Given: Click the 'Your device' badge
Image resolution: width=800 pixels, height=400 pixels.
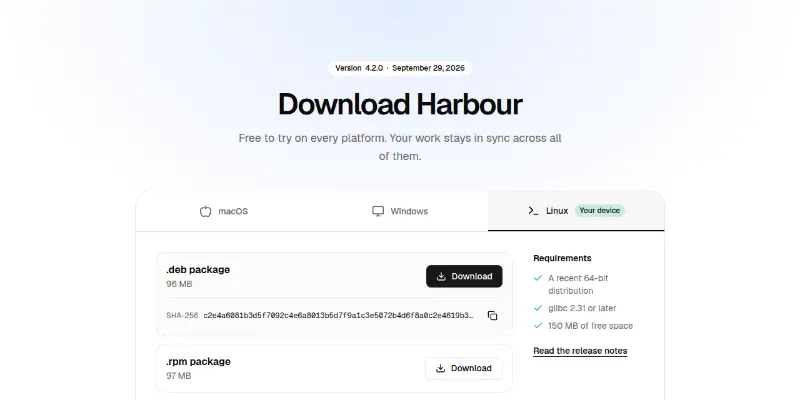Looking at the screenshot, I should pos(599,211).
